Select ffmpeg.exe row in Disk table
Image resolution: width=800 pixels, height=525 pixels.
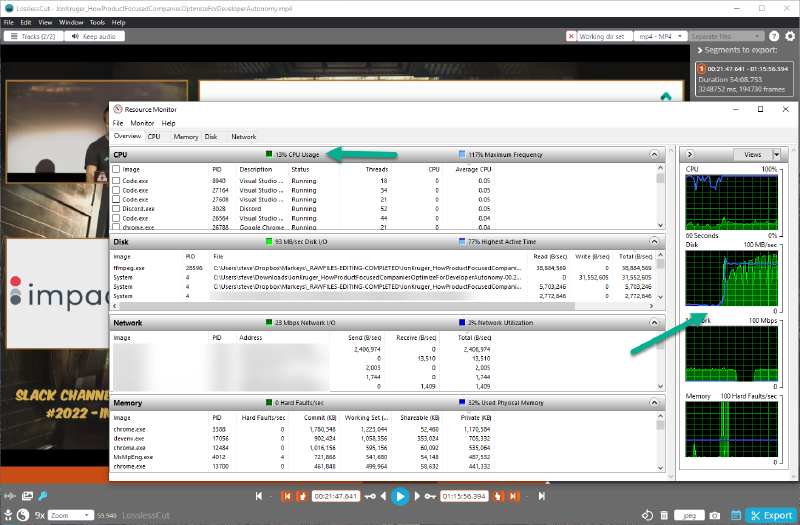383,268
